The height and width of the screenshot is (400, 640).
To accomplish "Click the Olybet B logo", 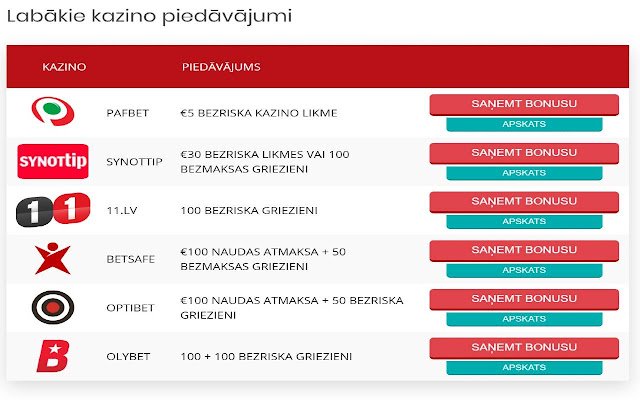I will coord(53,356).
